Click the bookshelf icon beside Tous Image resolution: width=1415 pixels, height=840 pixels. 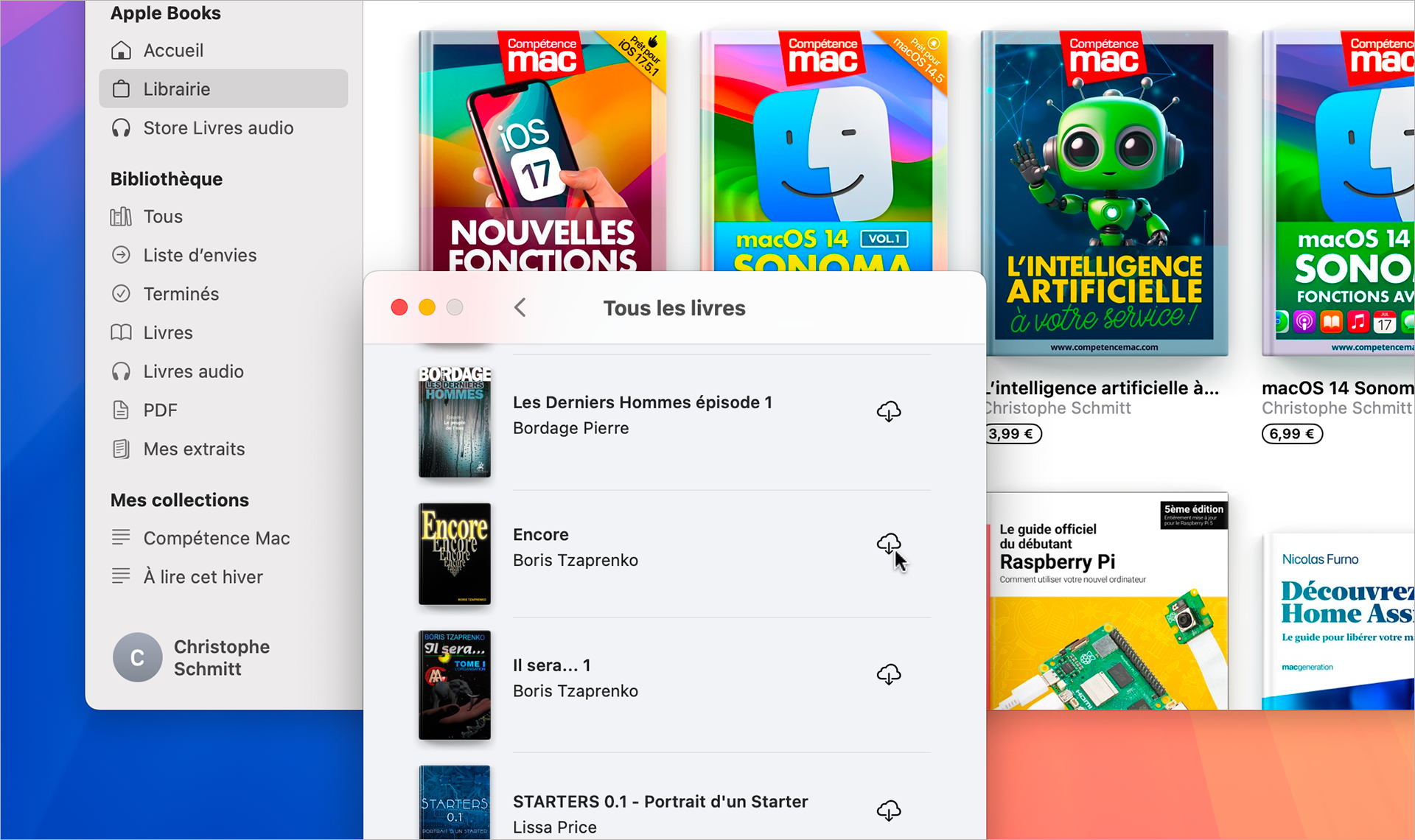[121, 217]
